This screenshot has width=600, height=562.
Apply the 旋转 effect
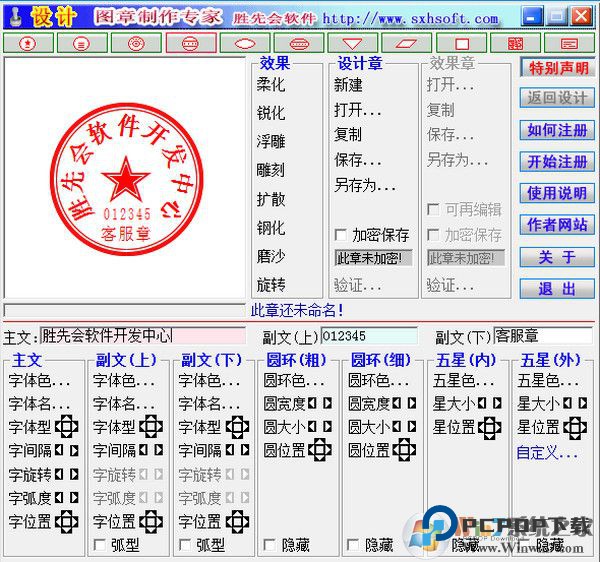pos(271,285)
